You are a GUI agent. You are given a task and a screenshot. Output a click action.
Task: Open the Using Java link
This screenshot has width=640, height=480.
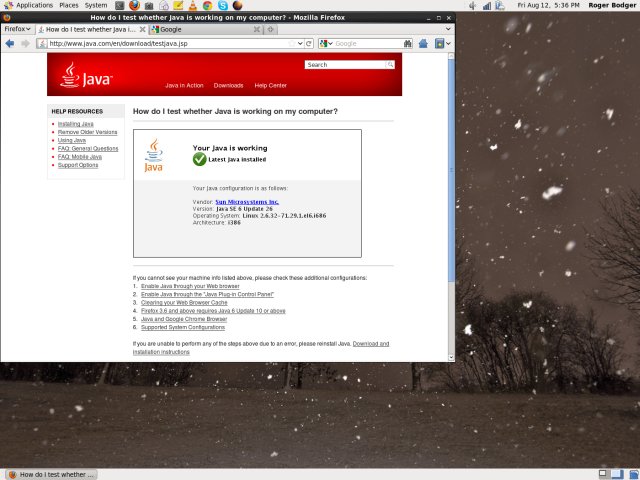click(x=72, y=140)
